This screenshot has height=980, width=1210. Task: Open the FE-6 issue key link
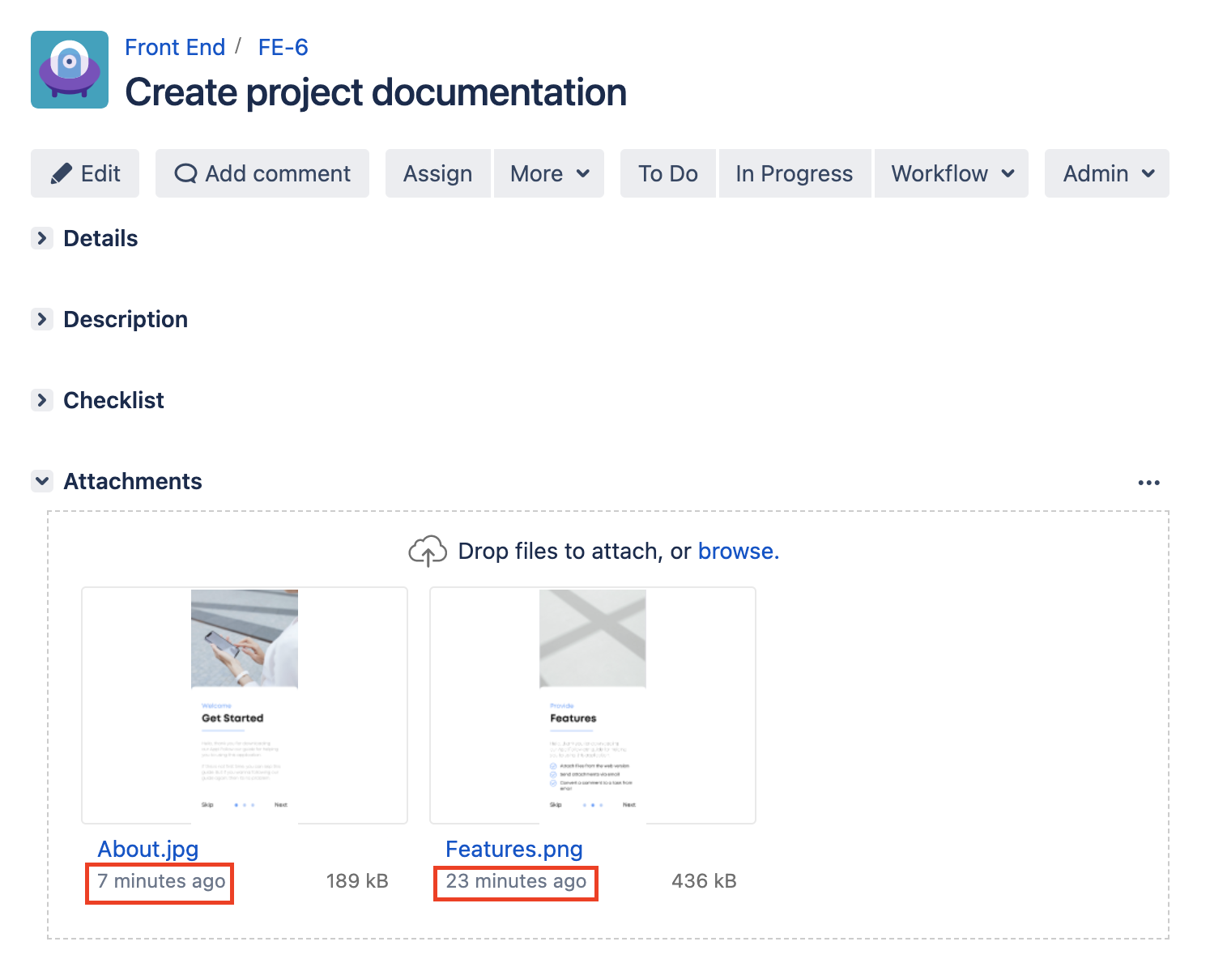coord(283,47)
